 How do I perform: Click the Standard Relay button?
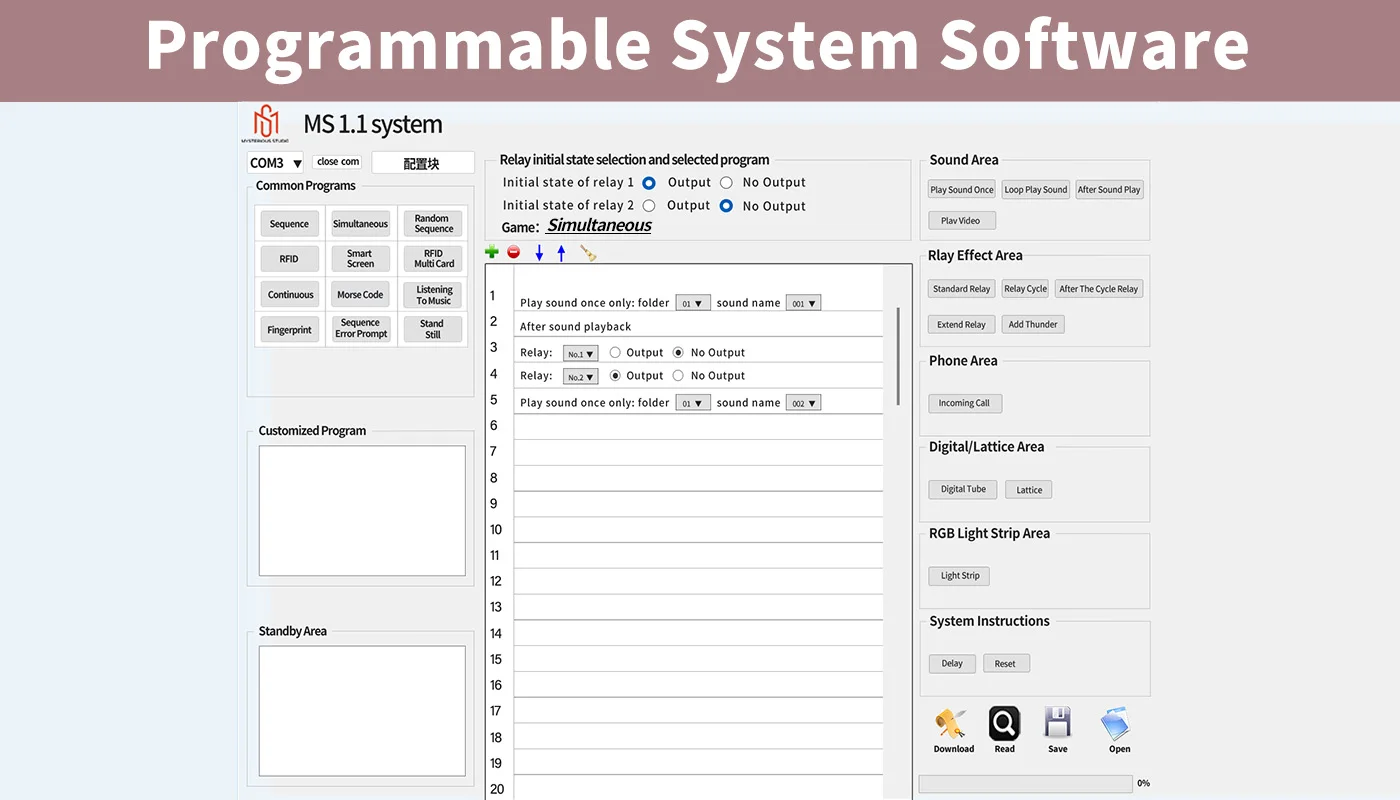(962, 289)
